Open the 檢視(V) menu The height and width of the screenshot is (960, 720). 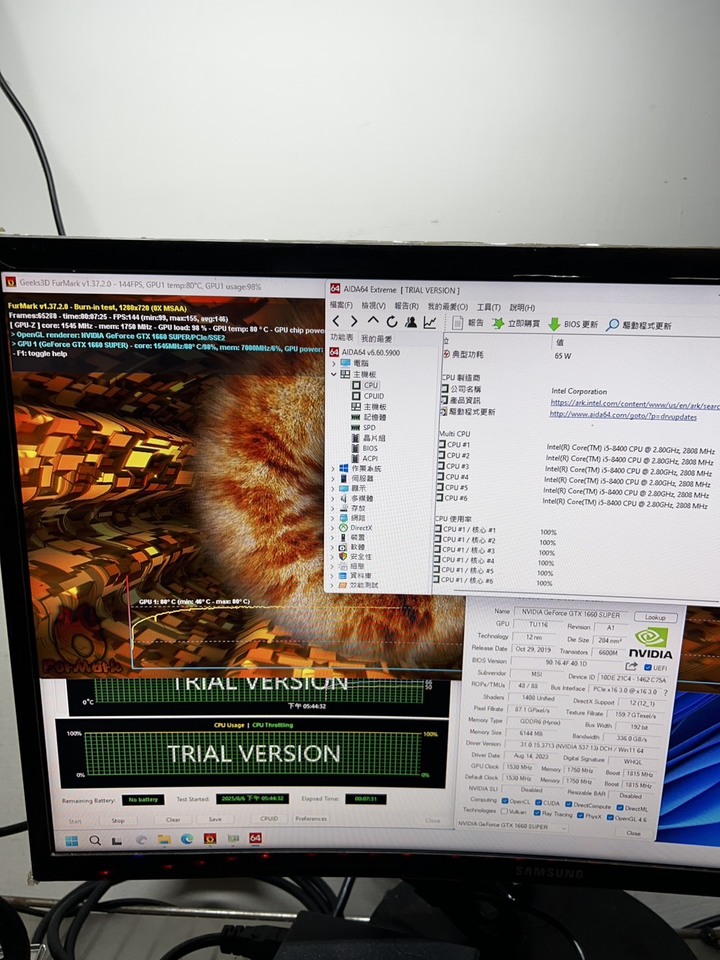click(373, 306)
